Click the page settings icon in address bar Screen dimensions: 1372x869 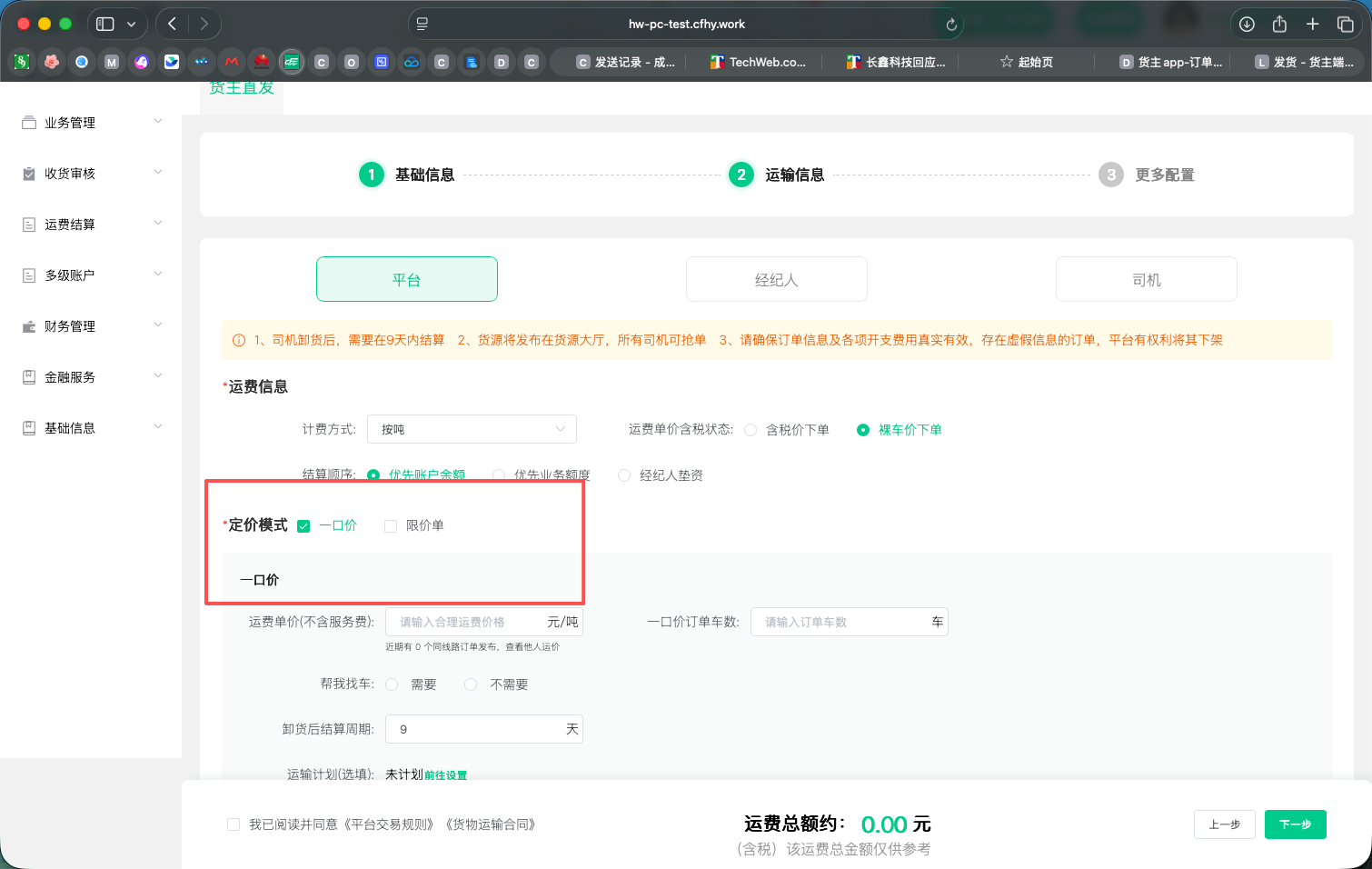423,25
